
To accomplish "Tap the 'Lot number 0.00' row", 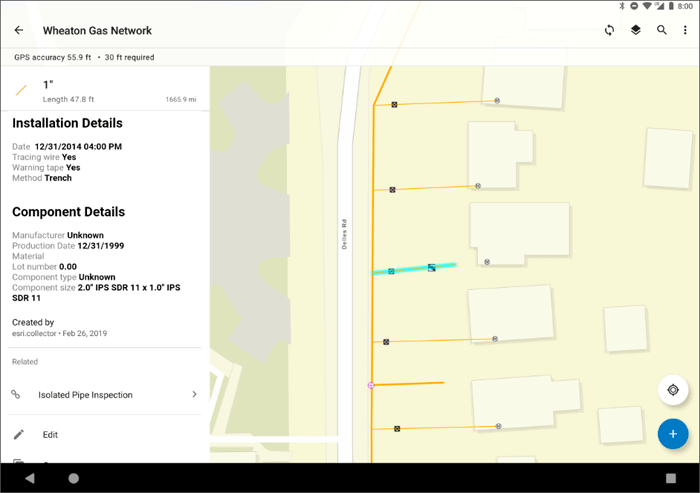I will 45,267.
